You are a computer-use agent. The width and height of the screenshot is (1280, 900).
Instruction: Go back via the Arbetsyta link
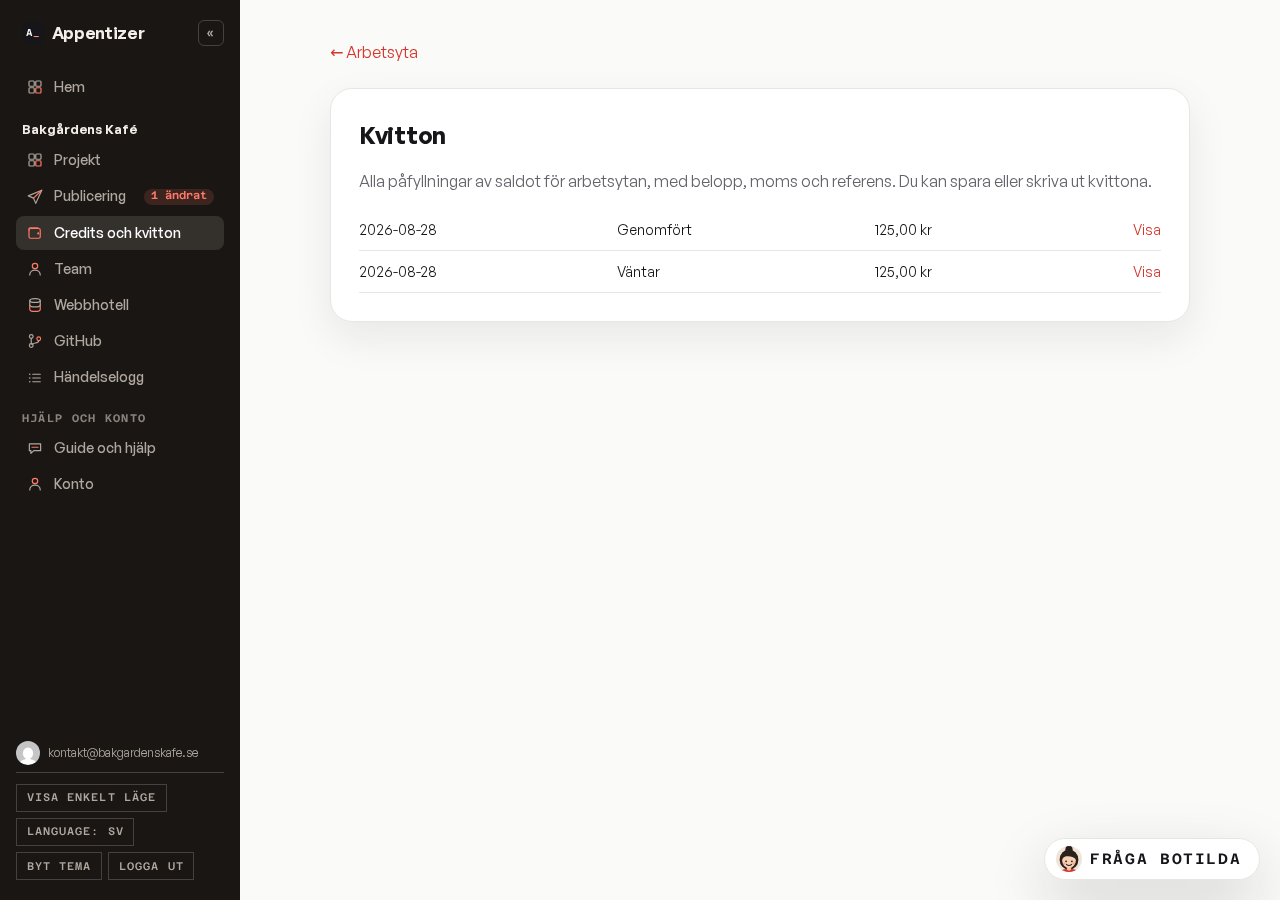[374, 52]
